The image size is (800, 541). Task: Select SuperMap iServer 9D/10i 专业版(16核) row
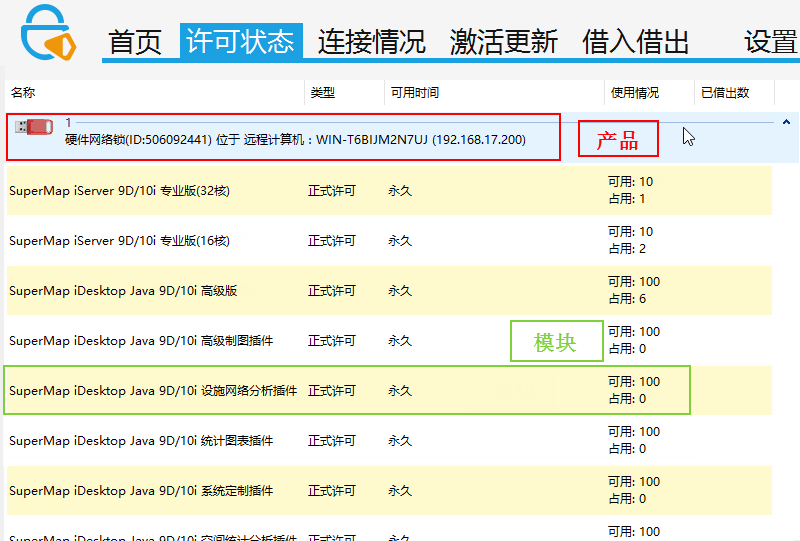389,240
